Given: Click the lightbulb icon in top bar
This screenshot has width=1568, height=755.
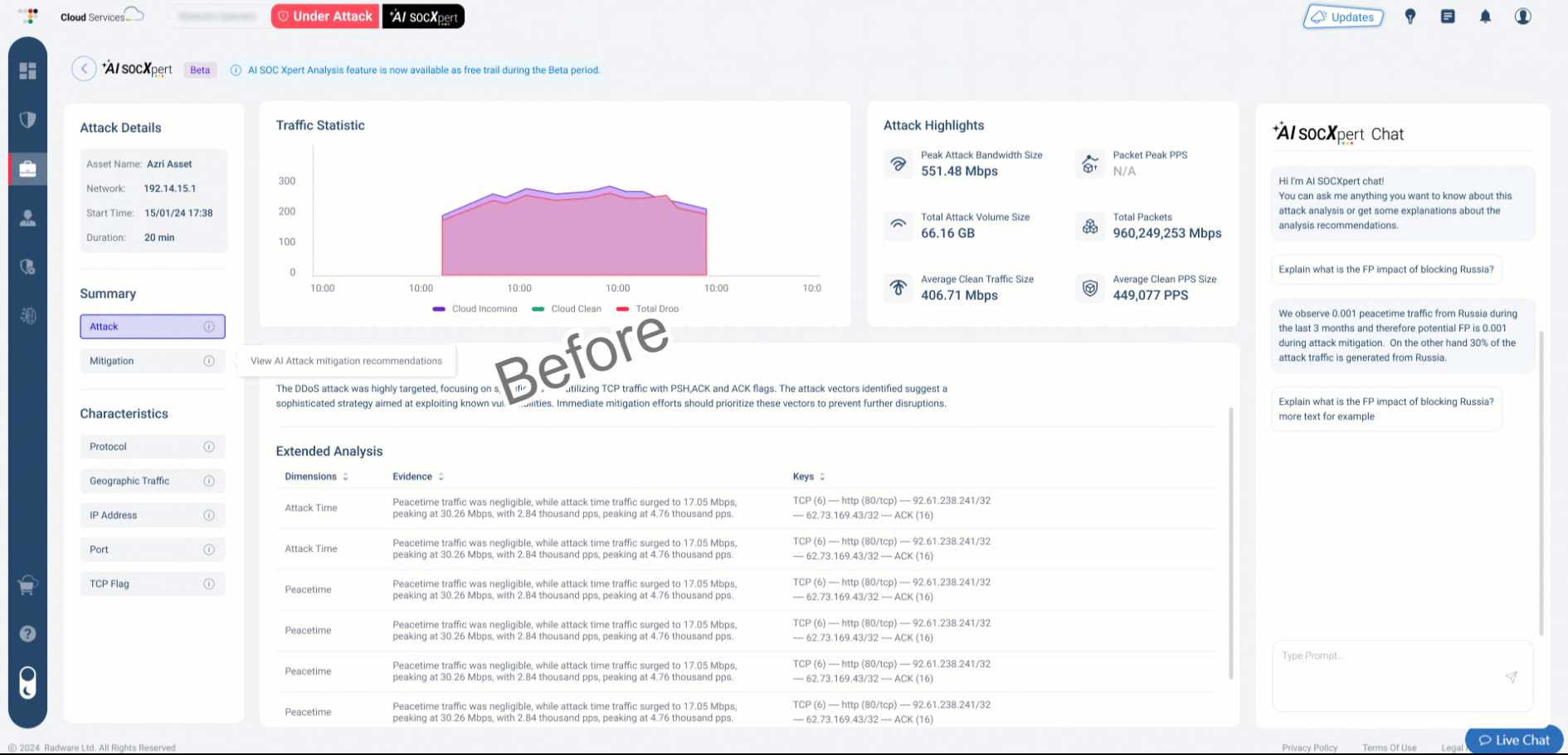Looking at the screenshot, I should point(1410,17).
